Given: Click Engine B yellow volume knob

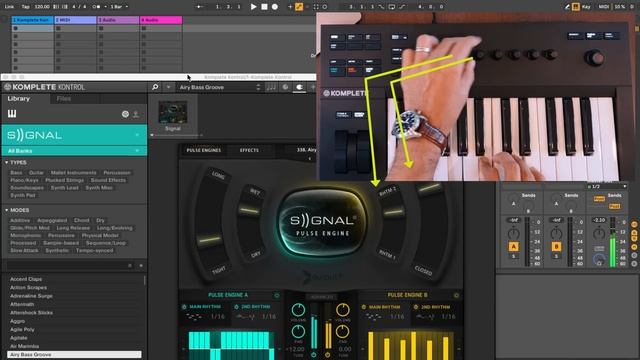Looking at the screenshot, I should 342,310.
